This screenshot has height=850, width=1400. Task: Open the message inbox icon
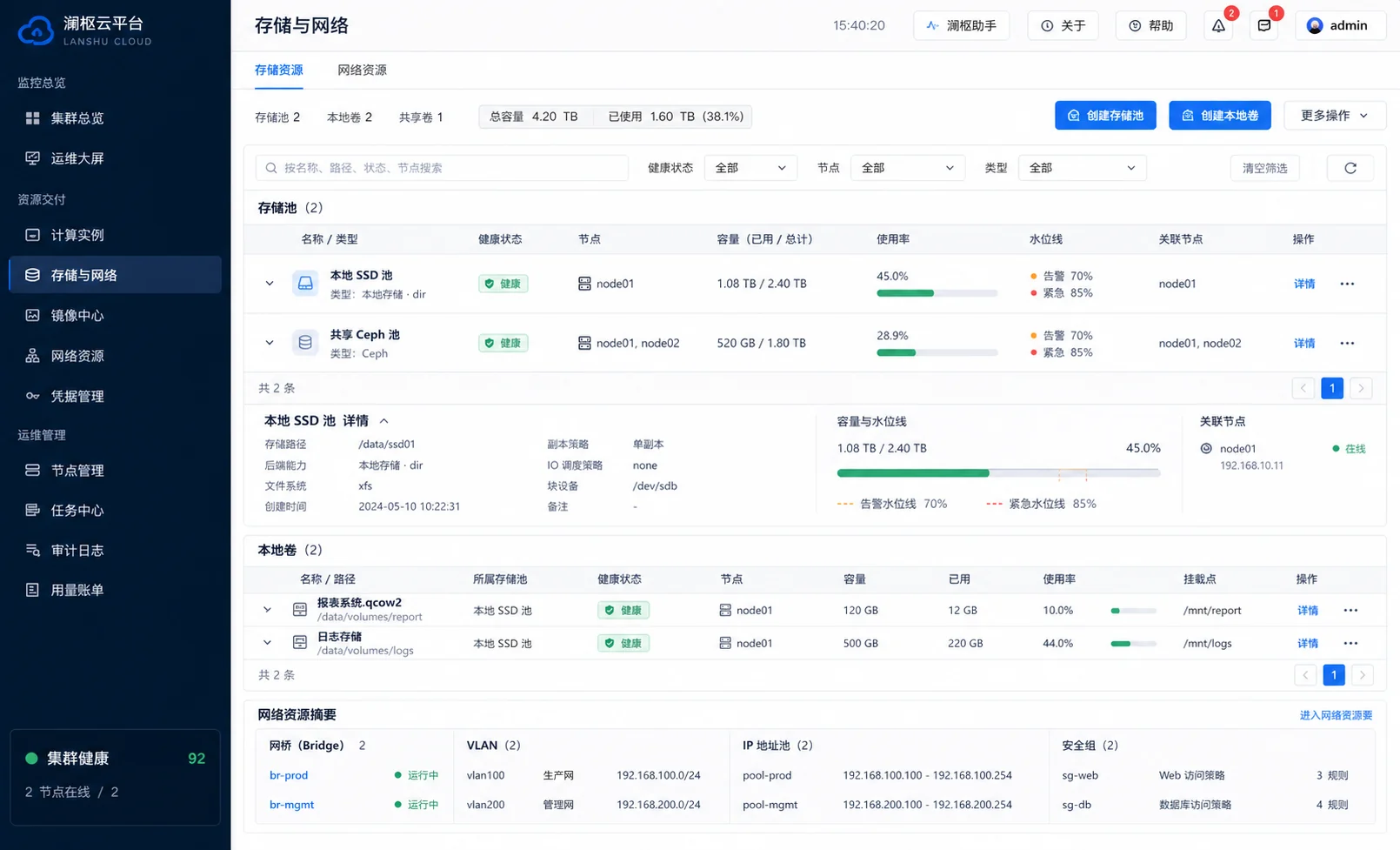[1263, 25]
